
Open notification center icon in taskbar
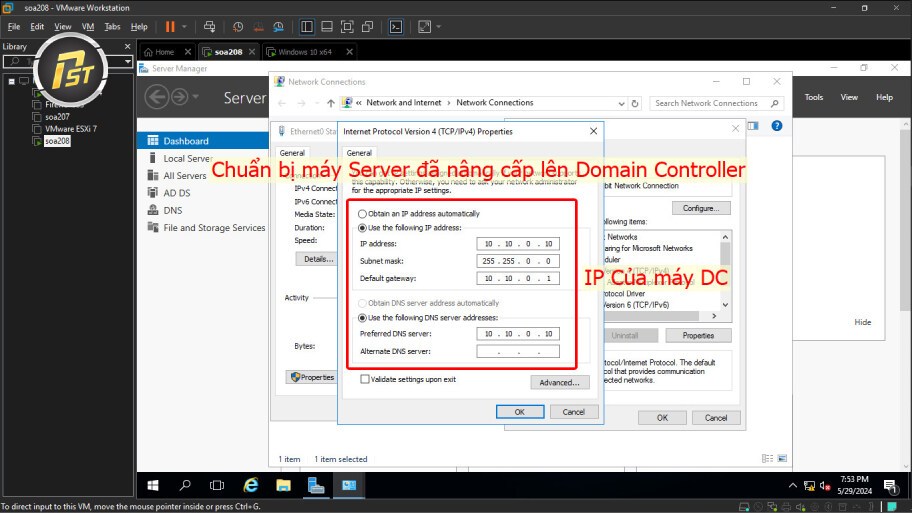pos(890,485)
